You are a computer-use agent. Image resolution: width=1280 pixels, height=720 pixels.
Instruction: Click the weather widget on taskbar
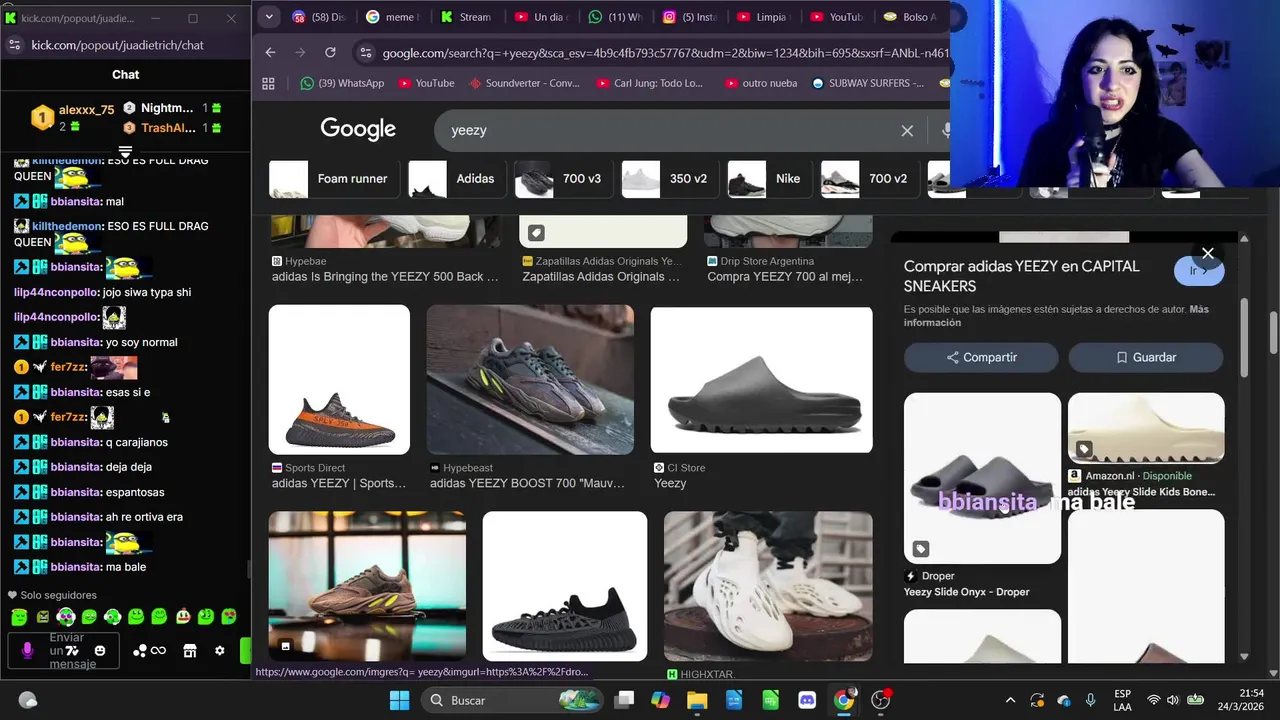click(x=28, y=700)
